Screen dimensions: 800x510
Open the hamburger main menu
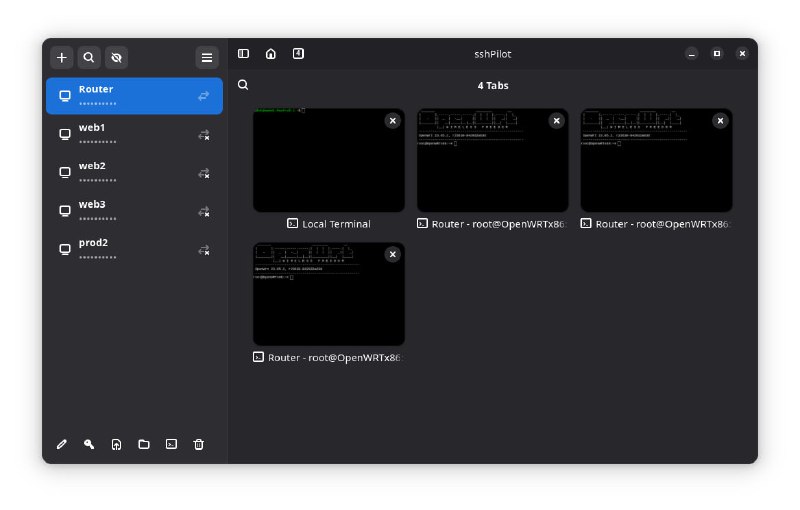[207, 58]
